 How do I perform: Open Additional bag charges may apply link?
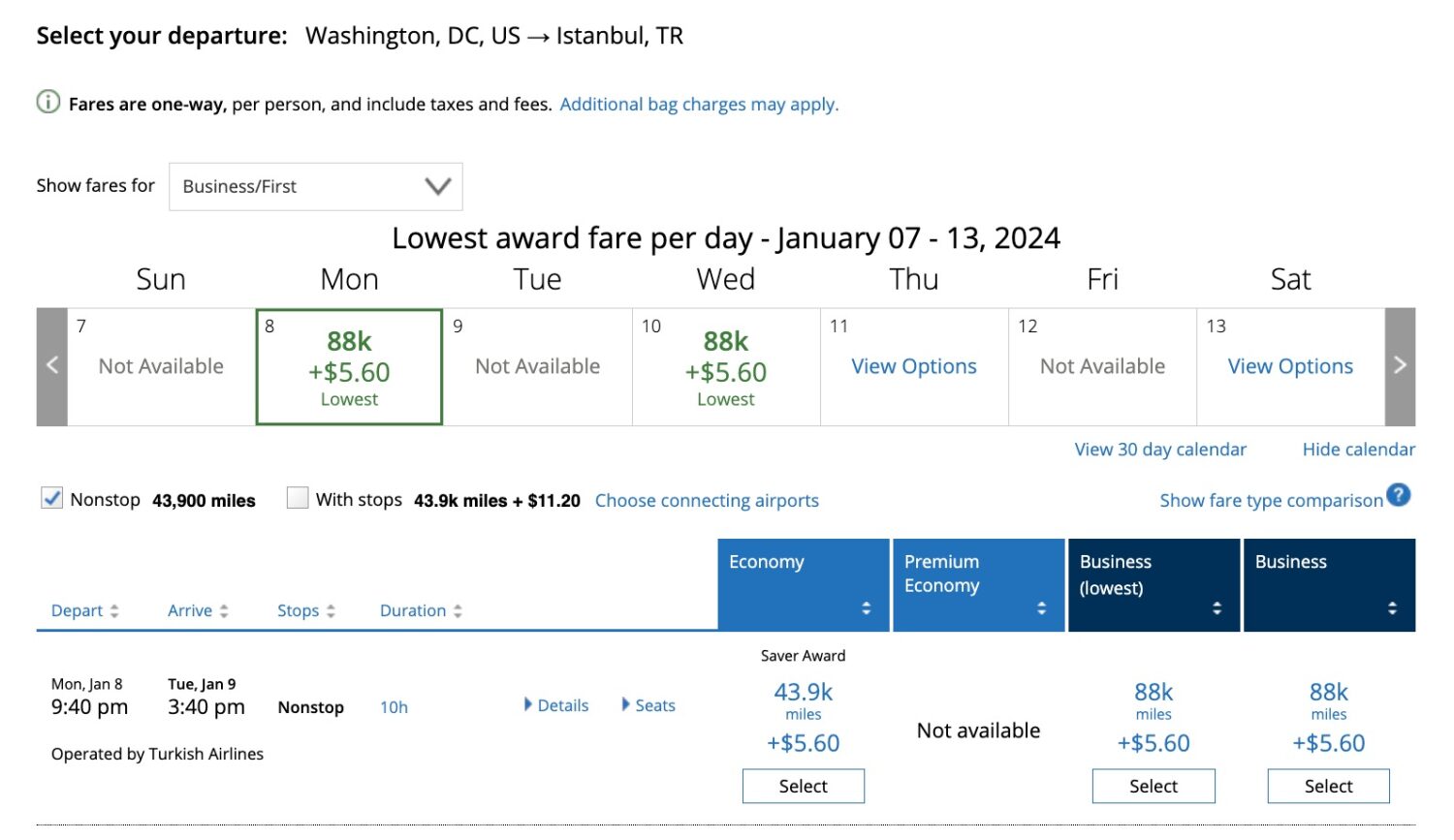(699, 105)
